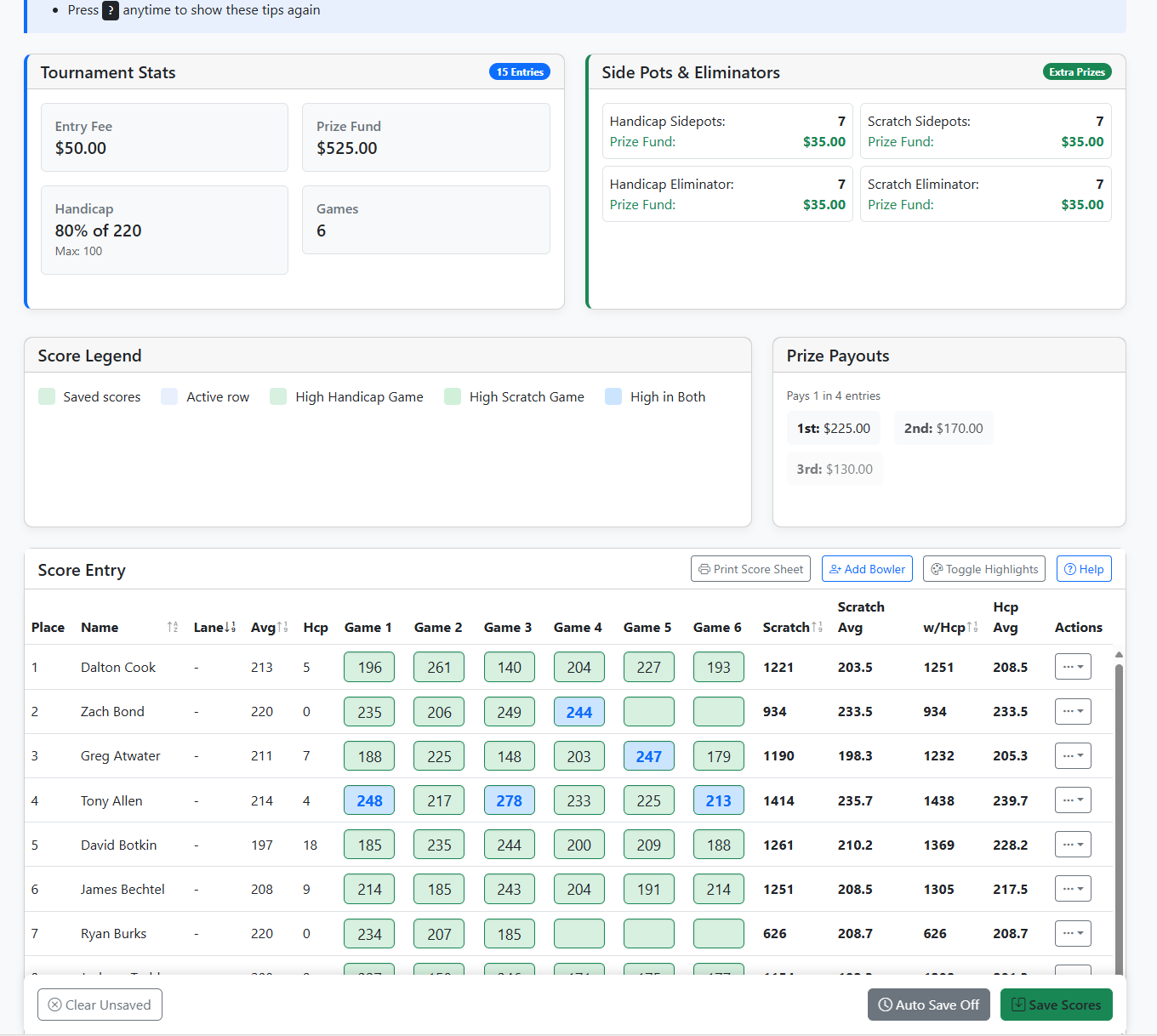1157x1036 pixels.
Task: Click Dalton Cook's w/Hcp total 1251
Action: pyautogui.click(x=938, y=667)
